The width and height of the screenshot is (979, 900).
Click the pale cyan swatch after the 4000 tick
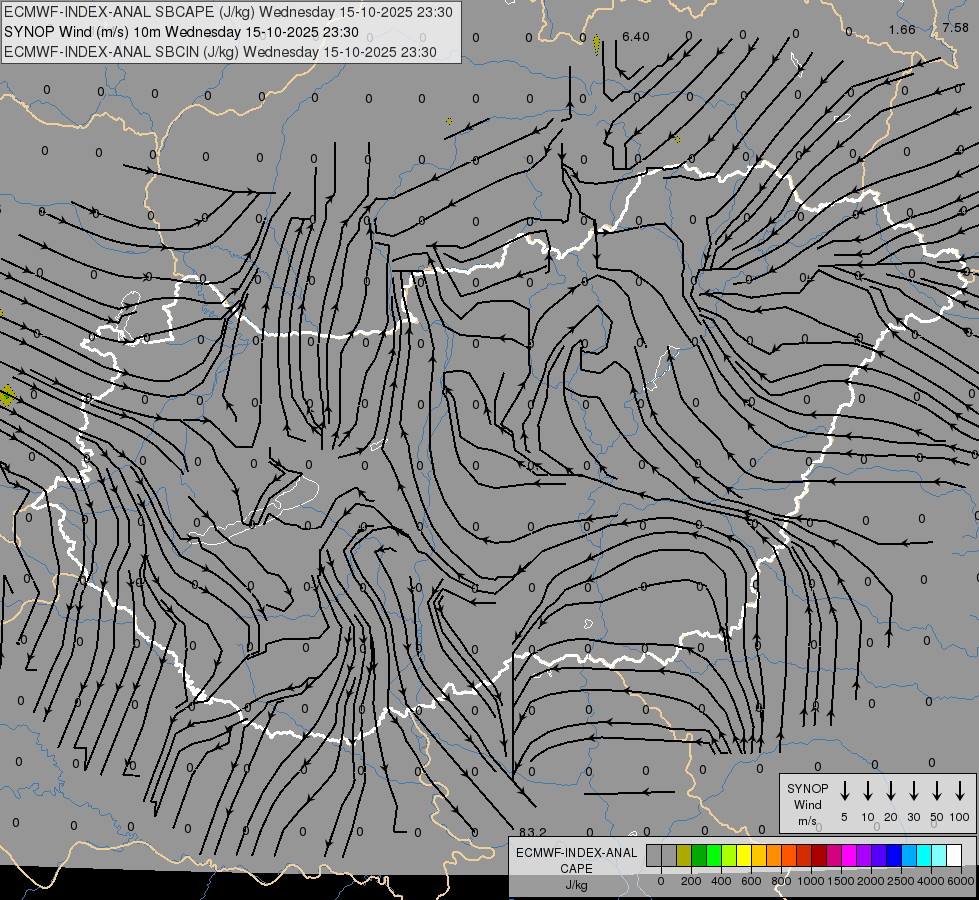(x=940, y=855)
